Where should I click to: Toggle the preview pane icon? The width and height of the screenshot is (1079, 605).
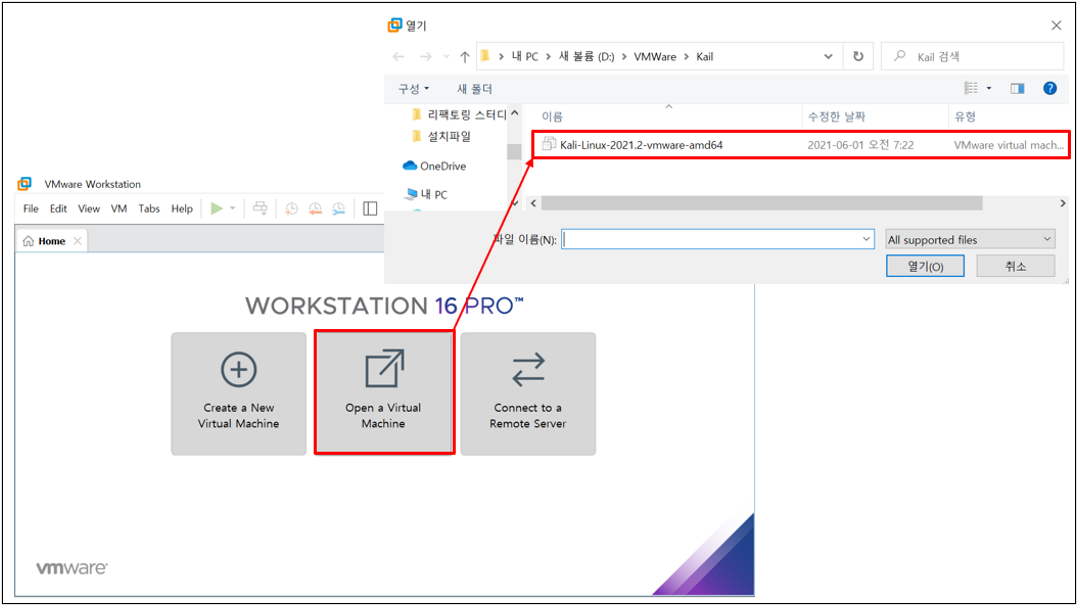click(x=1017, y=88)
